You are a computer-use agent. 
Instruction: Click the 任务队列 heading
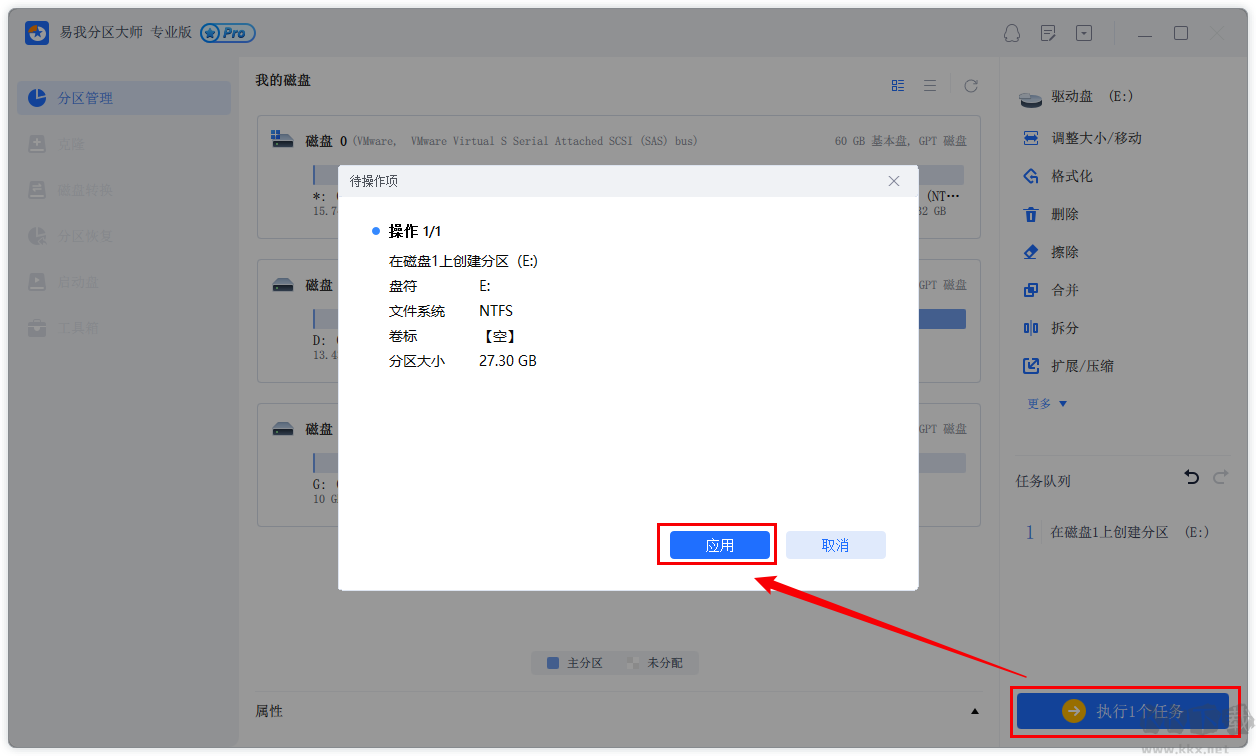1043,481
